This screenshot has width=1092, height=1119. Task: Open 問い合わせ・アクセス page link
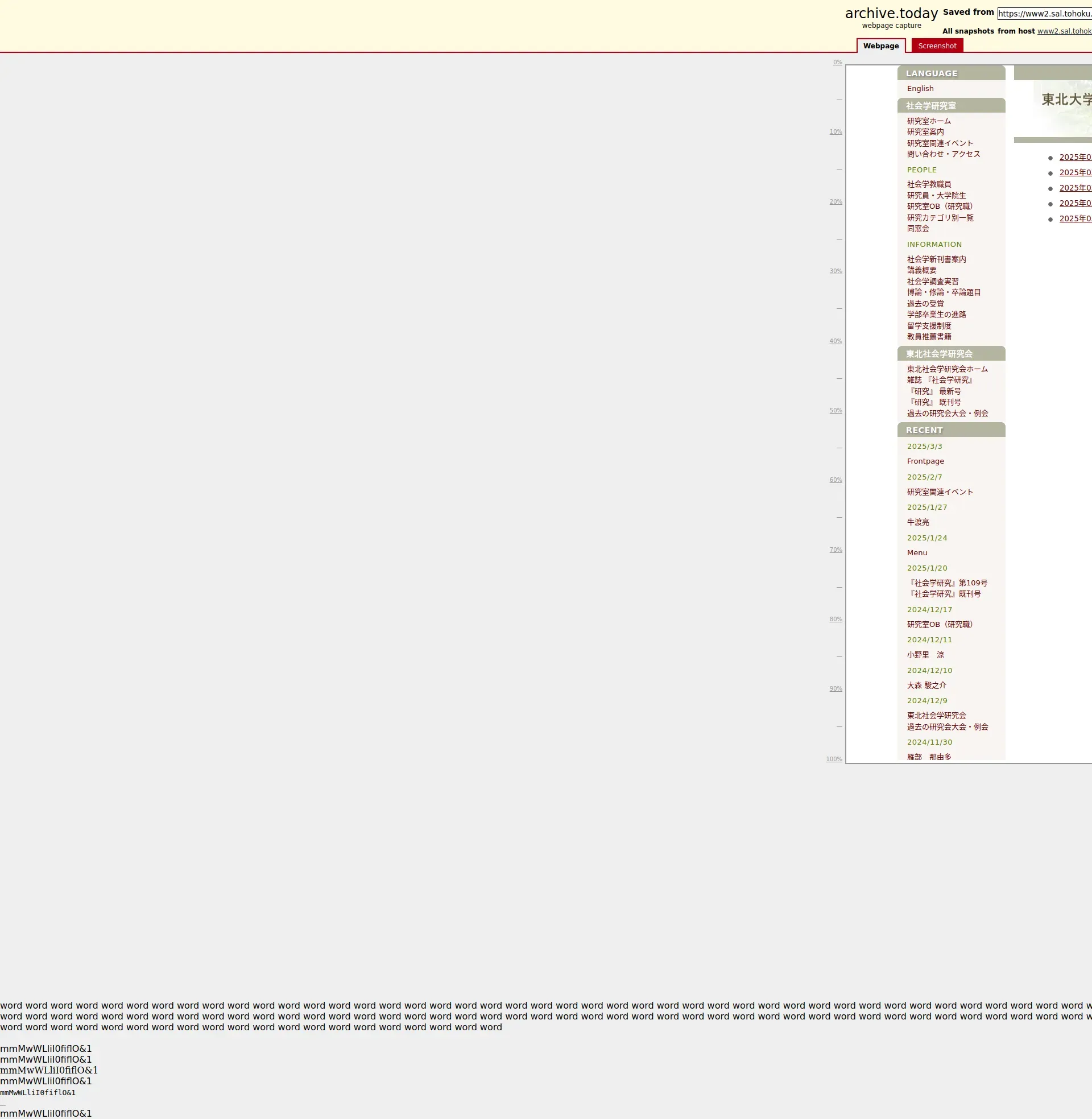click(x=943, y=154)
